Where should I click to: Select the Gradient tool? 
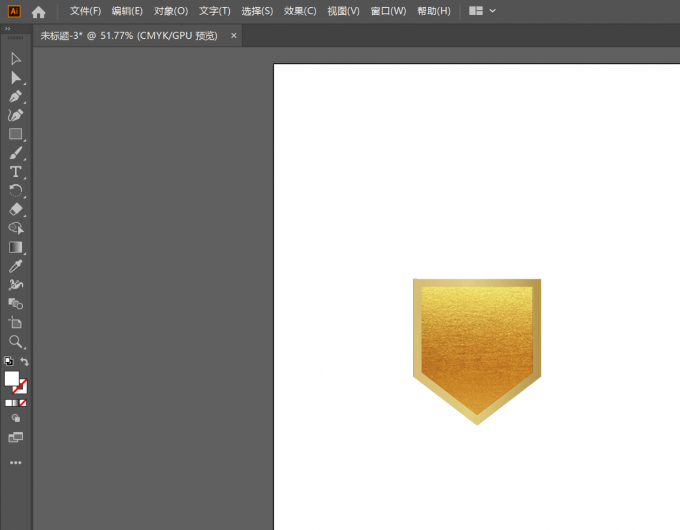(16, 247)
